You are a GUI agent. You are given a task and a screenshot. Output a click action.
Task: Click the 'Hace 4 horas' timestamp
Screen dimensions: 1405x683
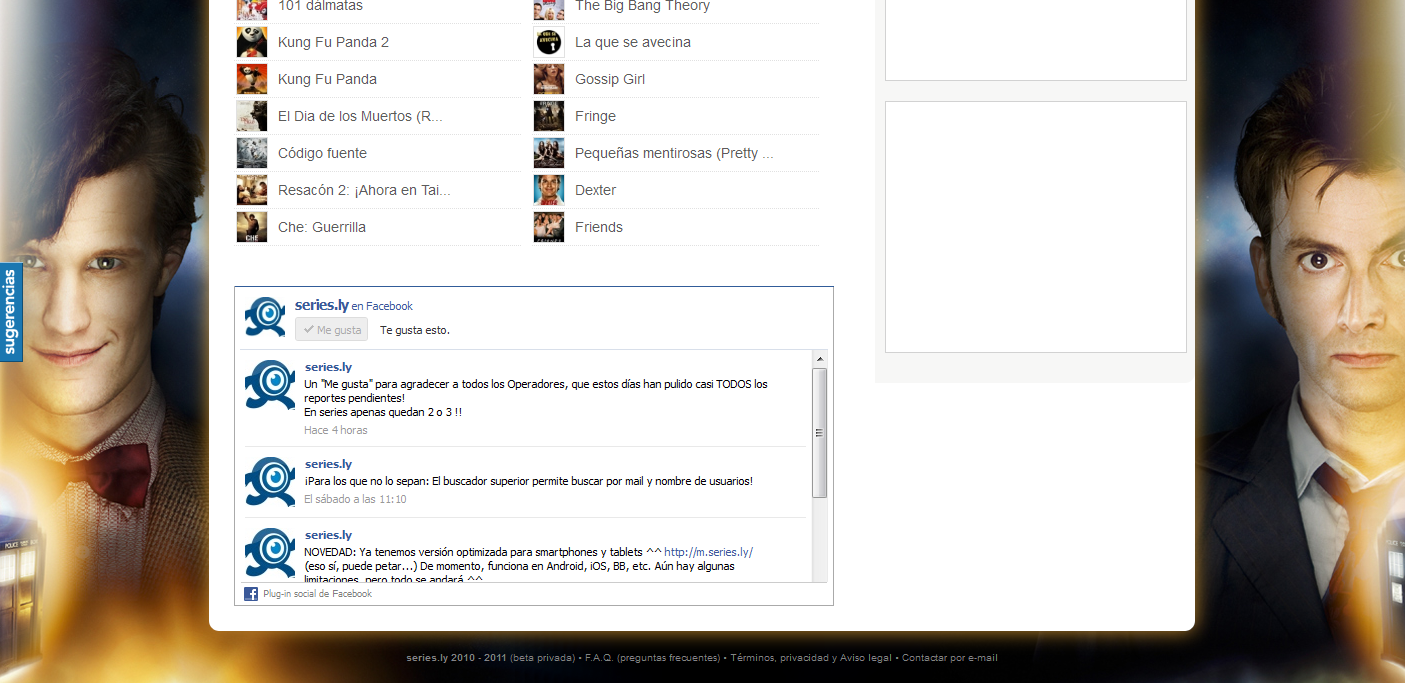pos(336,430)
